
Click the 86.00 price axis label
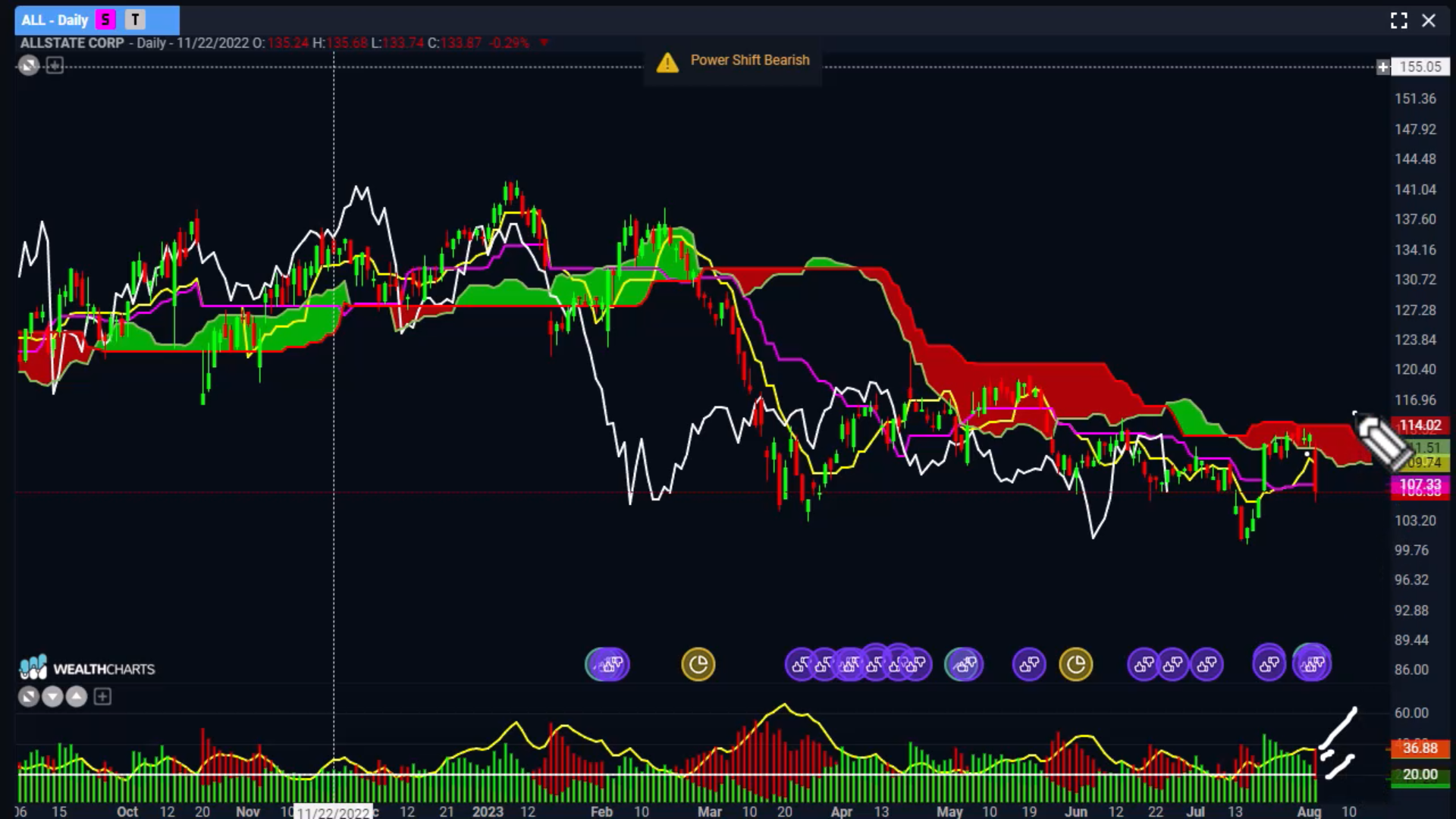pos(1411,670)
